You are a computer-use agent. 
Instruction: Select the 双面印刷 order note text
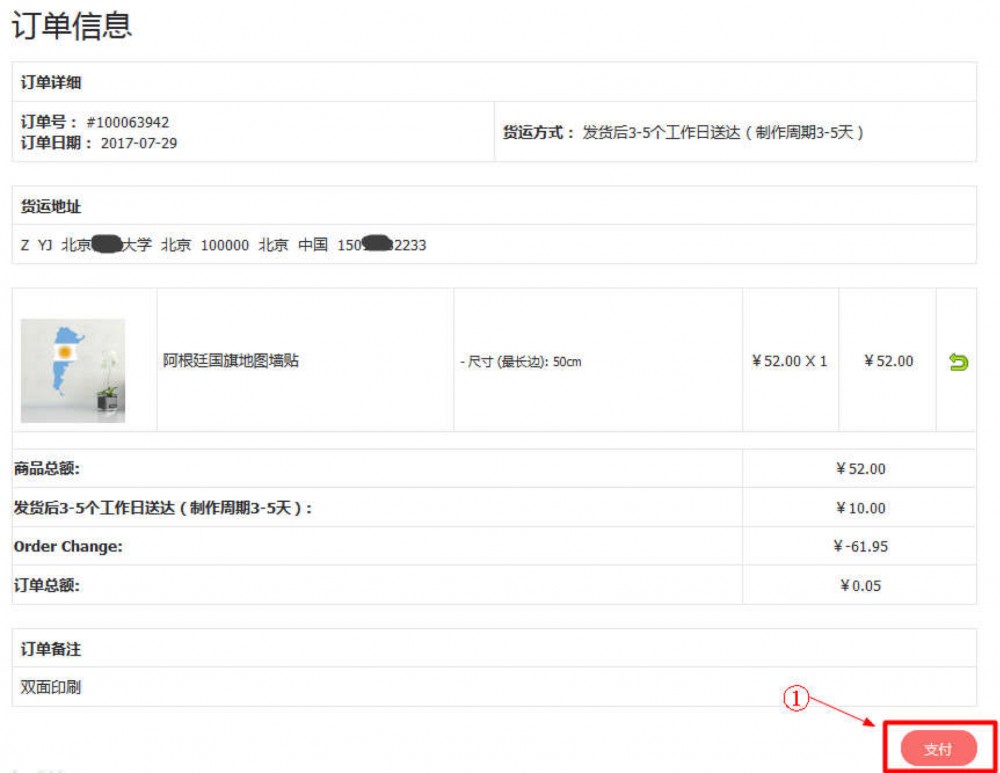[51, 688]
